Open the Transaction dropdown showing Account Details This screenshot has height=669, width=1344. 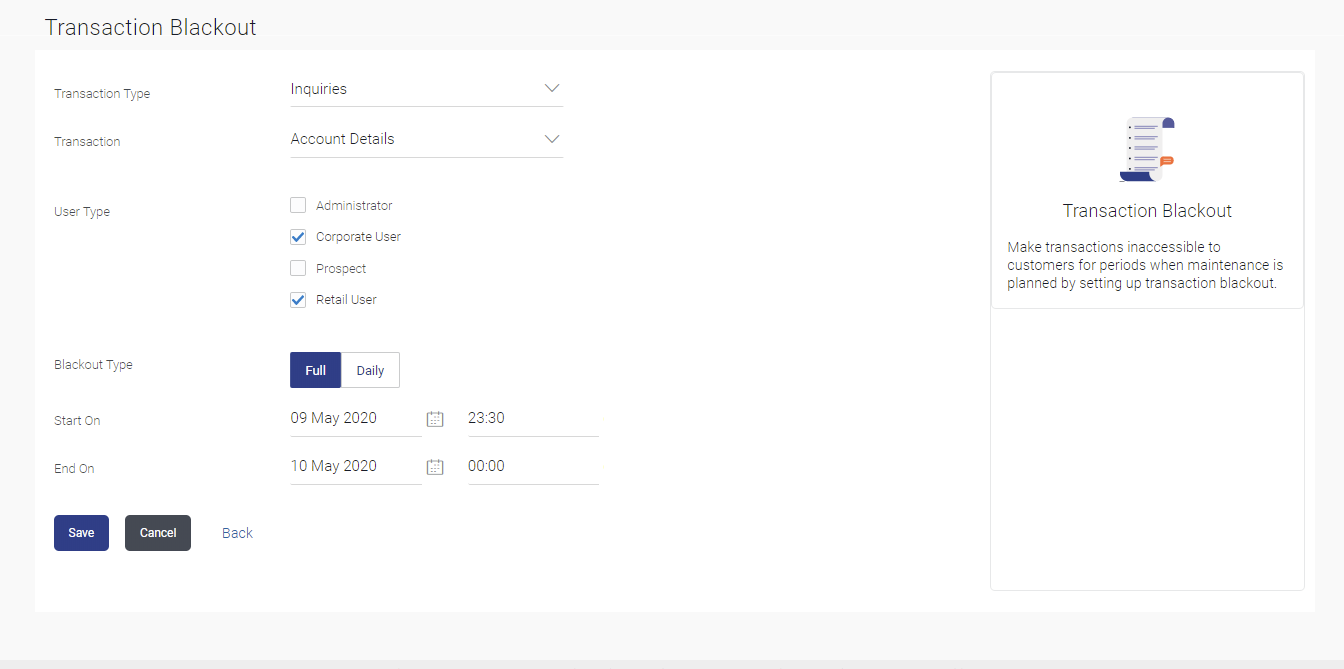coord(426,139)
